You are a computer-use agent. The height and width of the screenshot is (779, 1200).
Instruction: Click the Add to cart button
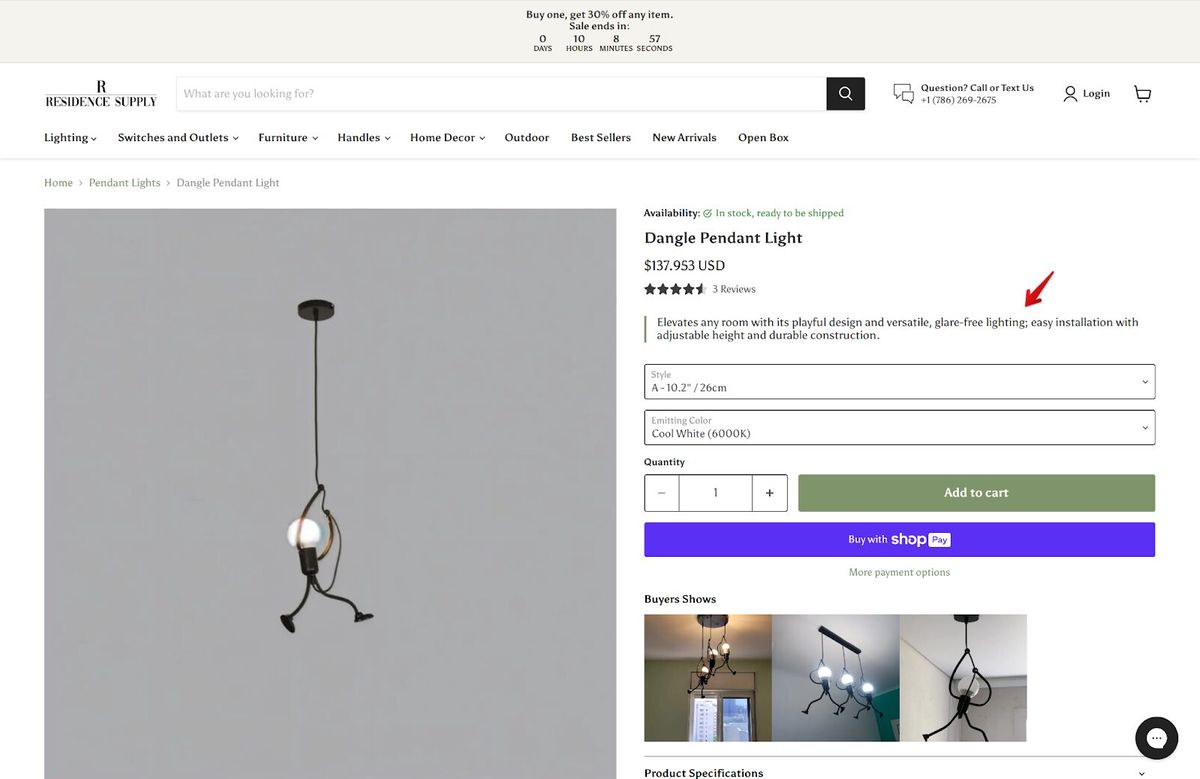[976, 493]
